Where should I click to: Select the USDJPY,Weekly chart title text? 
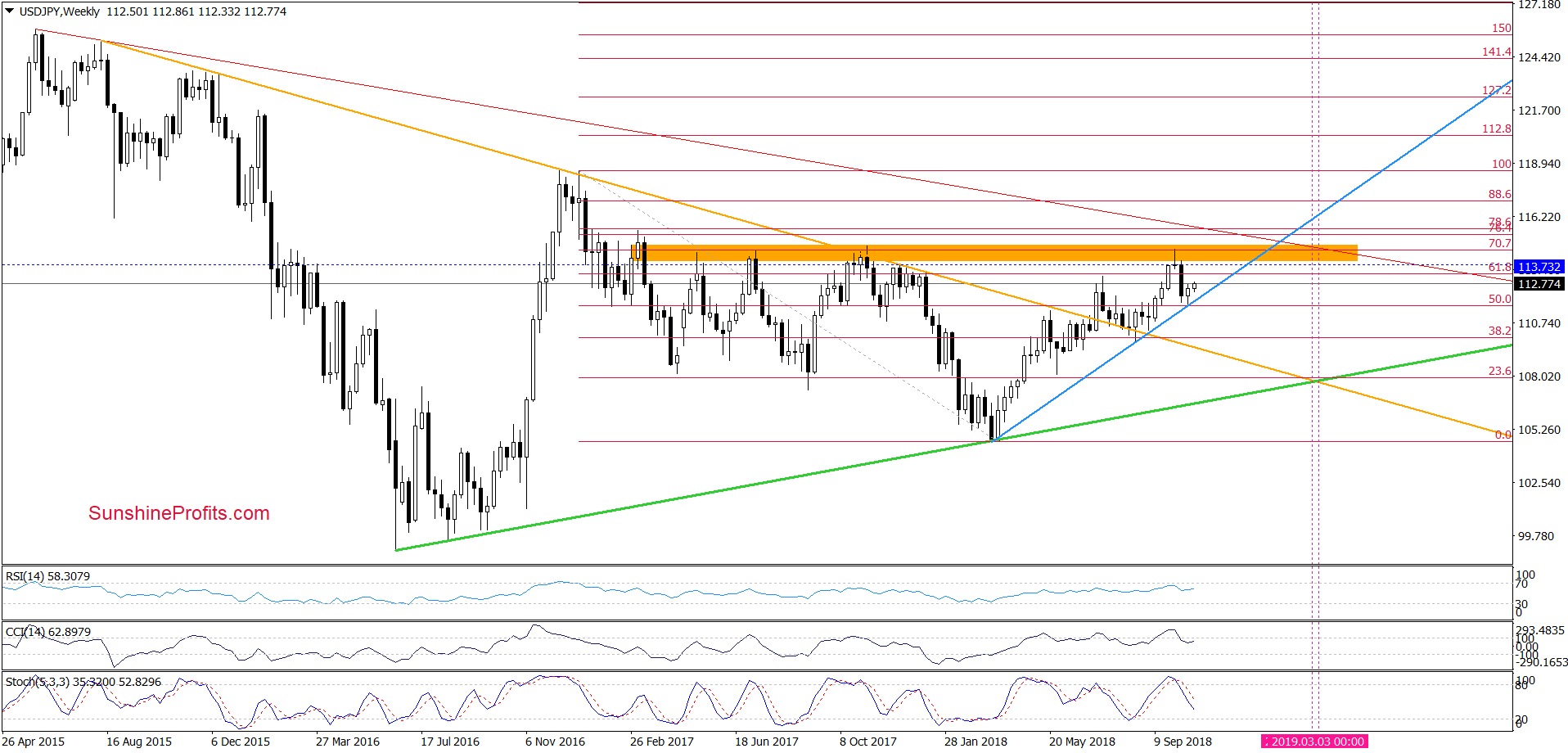click(60, 11)
